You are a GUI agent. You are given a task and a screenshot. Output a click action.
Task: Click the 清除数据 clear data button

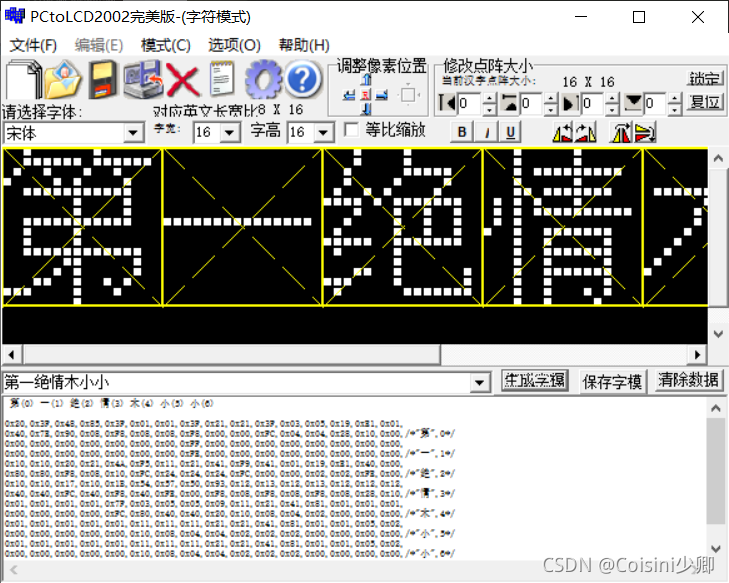(689, 380)
